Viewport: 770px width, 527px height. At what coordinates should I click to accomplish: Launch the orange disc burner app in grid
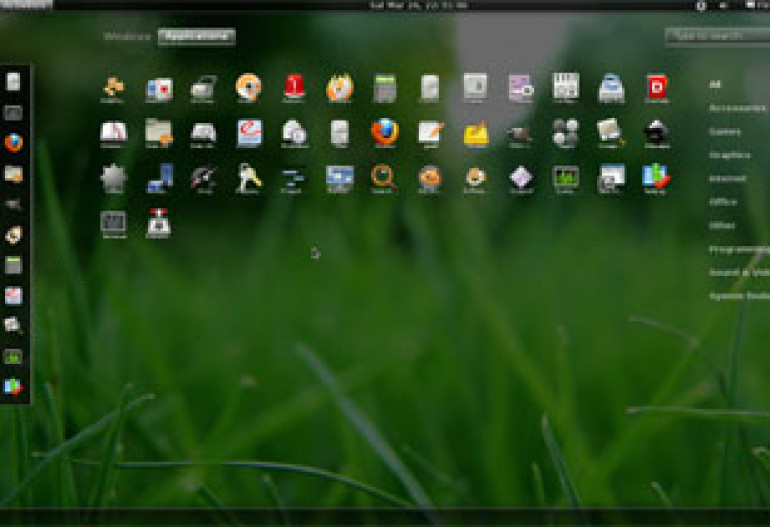click(x=248, y=87)
